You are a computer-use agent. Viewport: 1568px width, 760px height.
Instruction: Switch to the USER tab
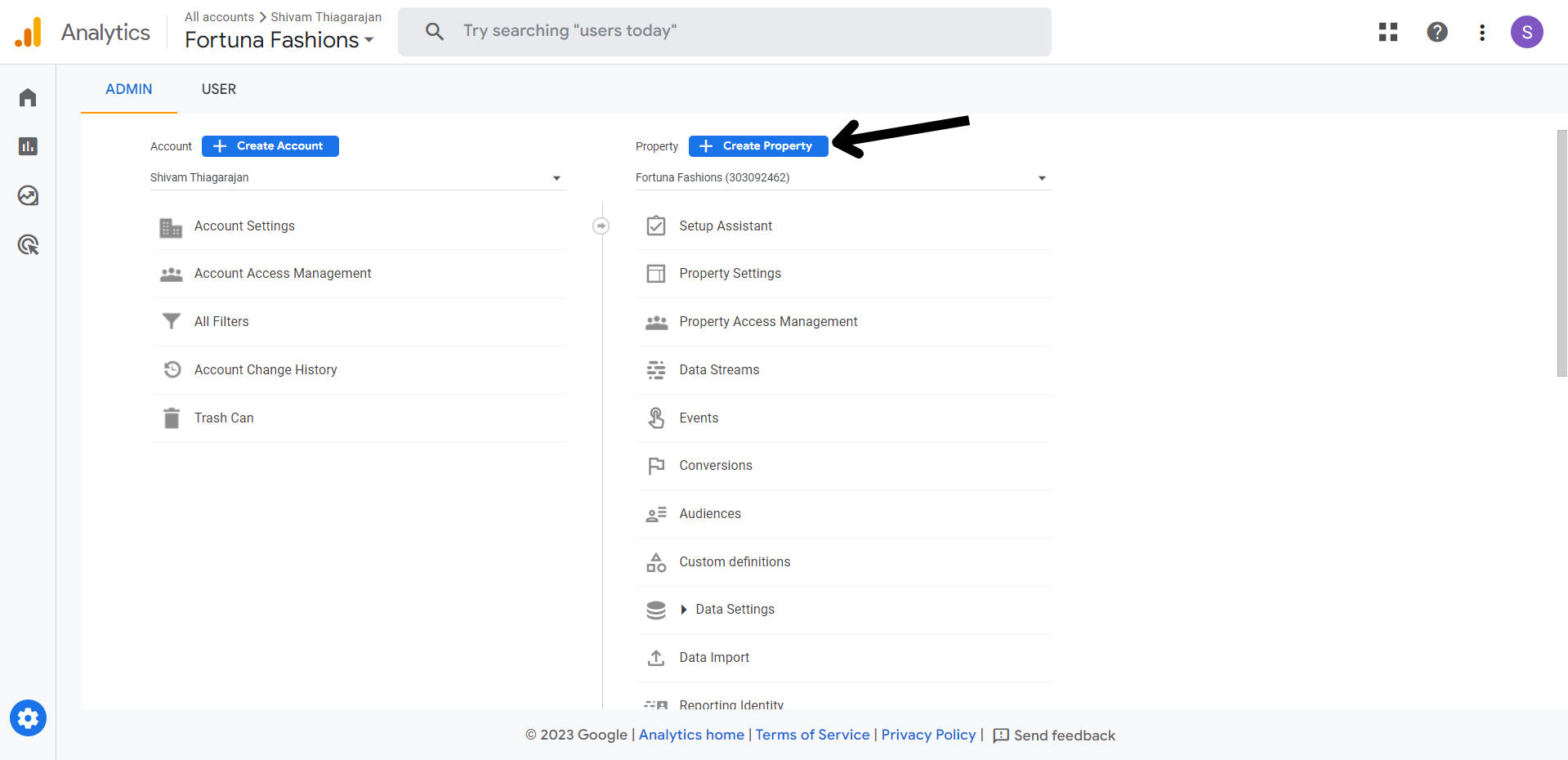coord(218,89)
